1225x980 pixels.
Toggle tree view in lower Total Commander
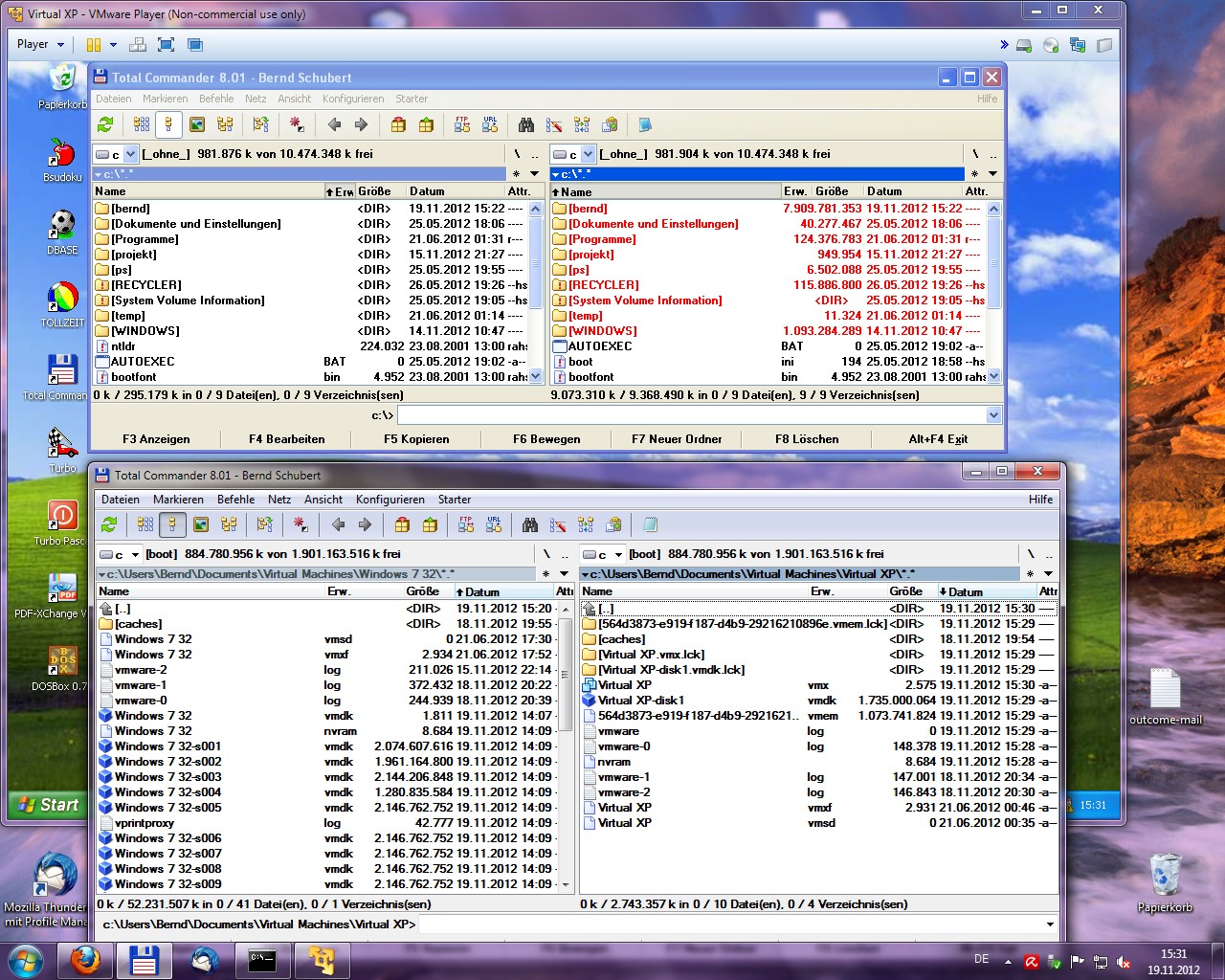point(229,524)
